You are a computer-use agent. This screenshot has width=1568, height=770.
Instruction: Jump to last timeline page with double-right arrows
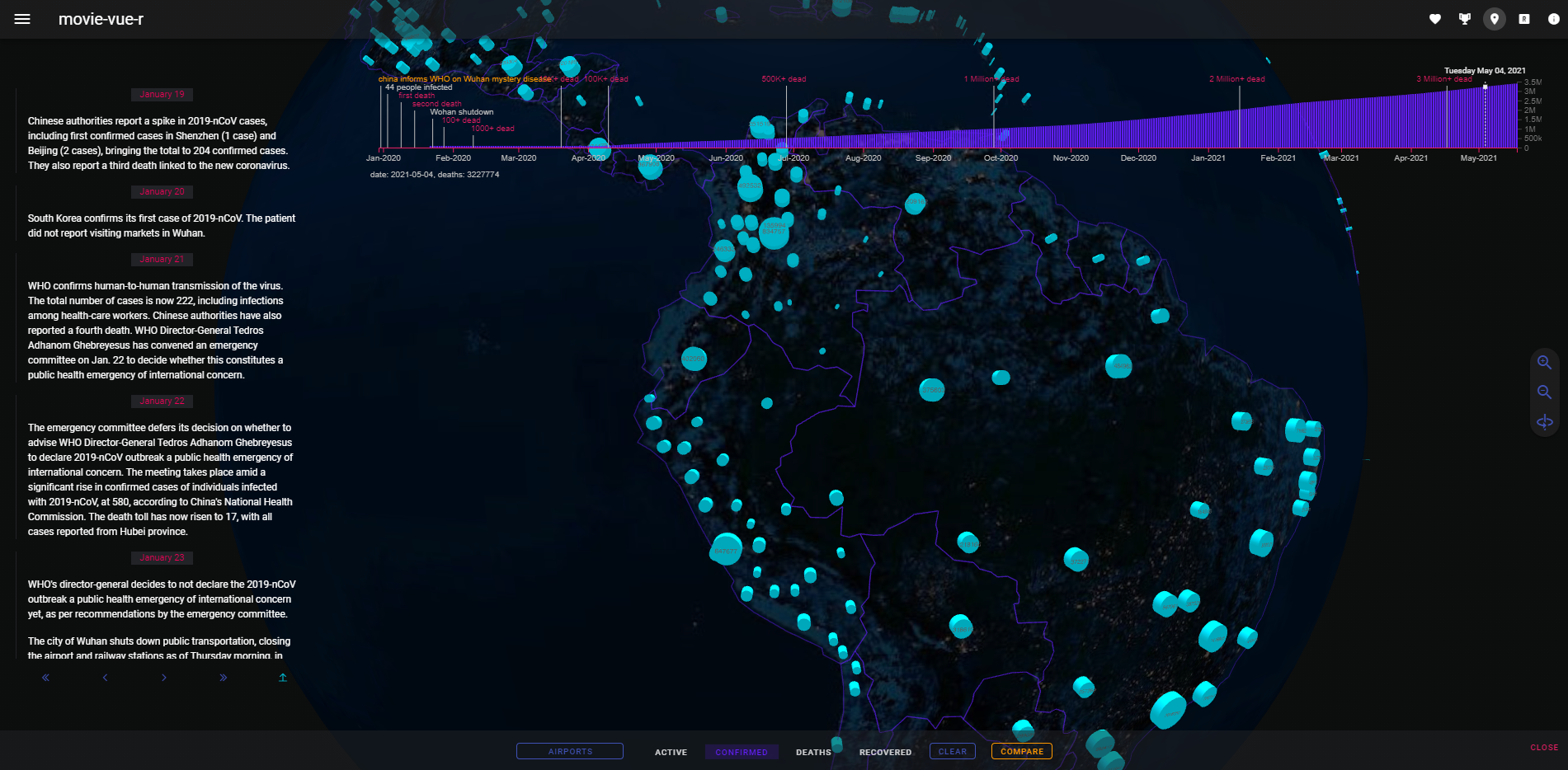coord(224,678)
